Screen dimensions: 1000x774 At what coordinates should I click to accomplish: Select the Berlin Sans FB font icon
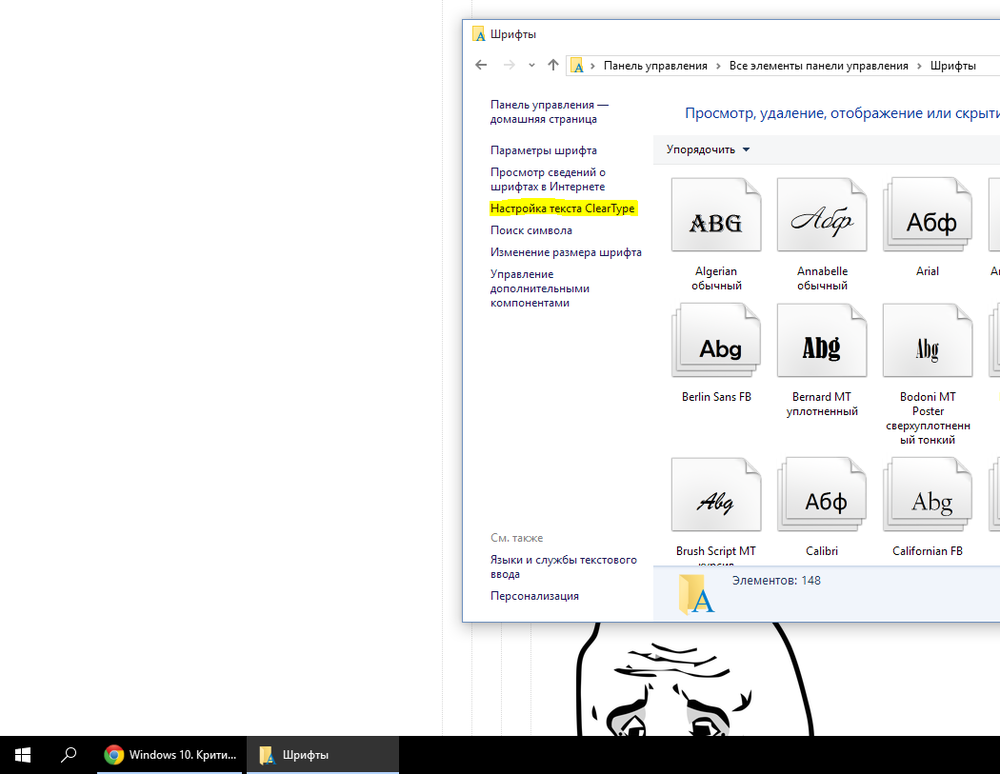coord(716,342)
